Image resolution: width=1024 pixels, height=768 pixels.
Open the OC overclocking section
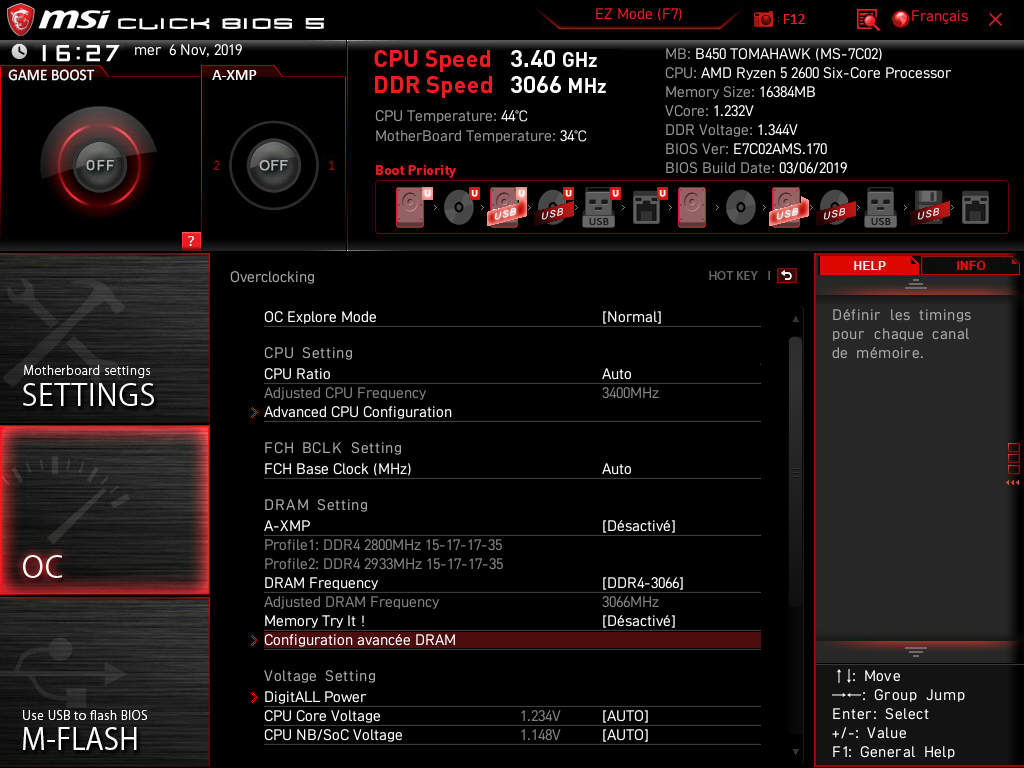click(104, 510)
